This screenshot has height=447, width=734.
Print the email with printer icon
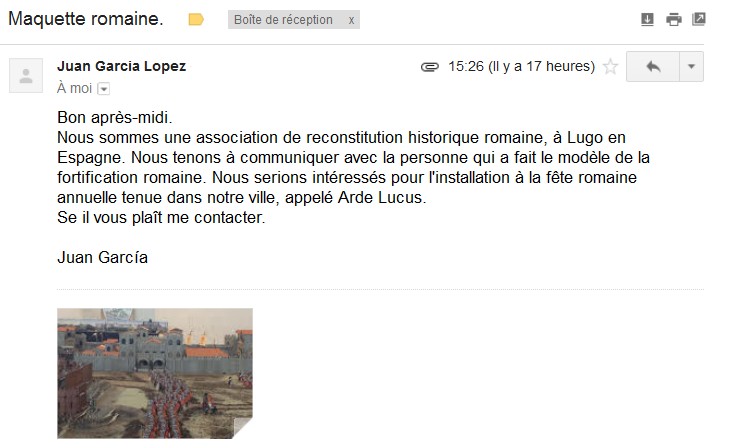pyautogui.click(x=674, y=19)
